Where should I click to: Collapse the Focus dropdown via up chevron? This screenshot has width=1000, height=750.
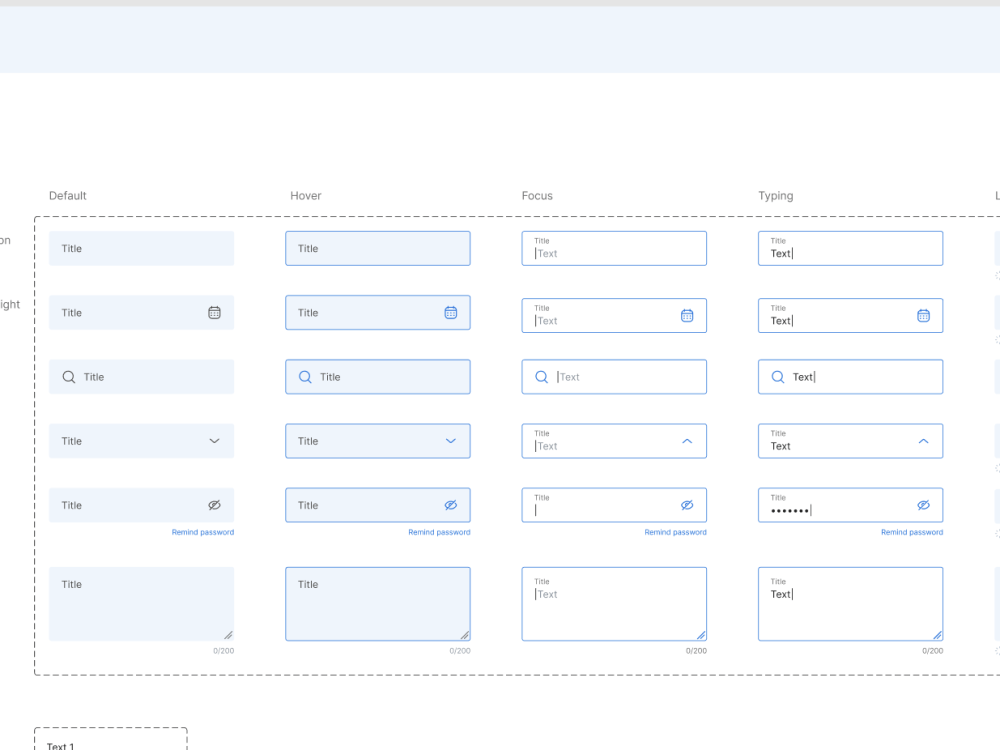coord(687,439)
